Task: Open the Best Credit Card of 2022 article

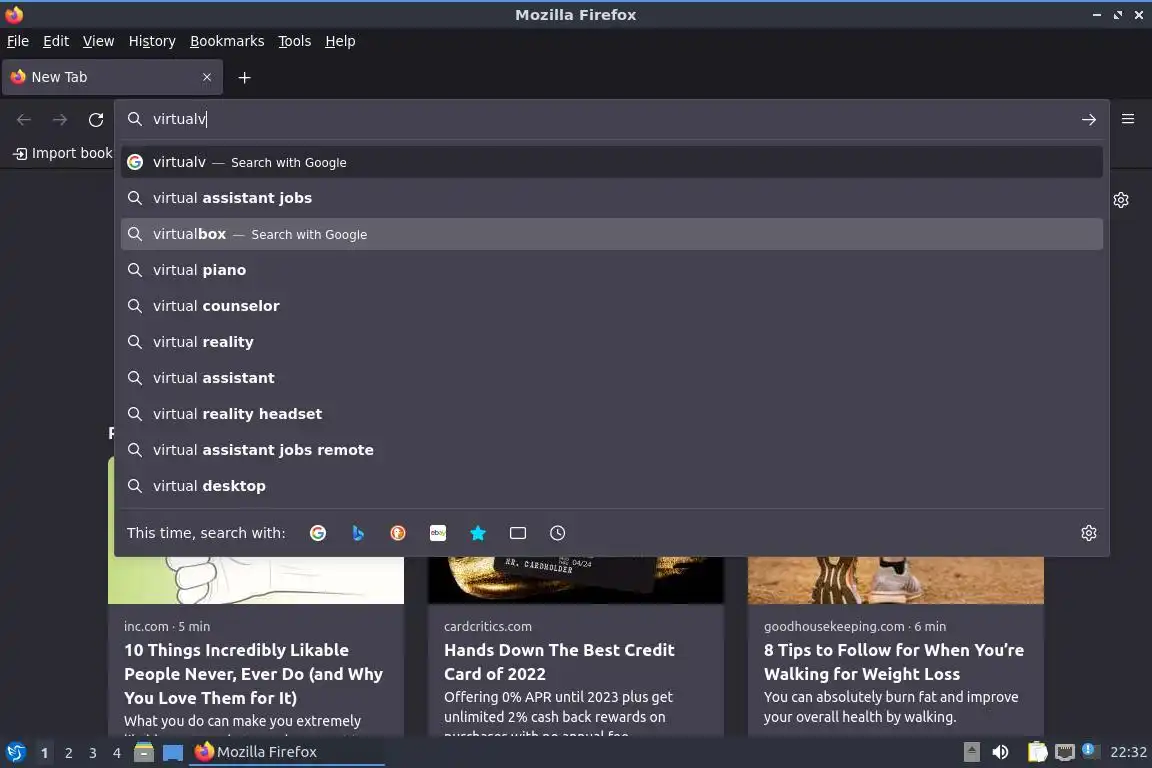Action: point(559,661)
